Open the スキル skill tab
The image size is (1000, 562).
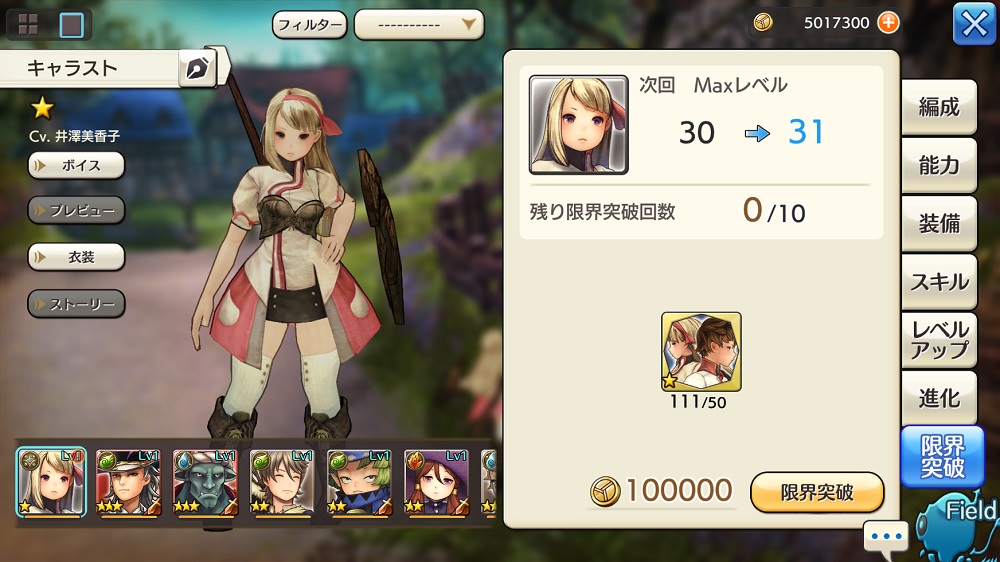click(939, 281)
